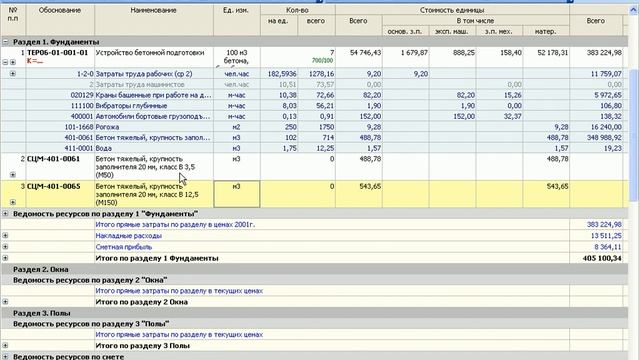
Task: Select the code cell 'СЦМ-401-0065'
Action: [x=53, y=186]
